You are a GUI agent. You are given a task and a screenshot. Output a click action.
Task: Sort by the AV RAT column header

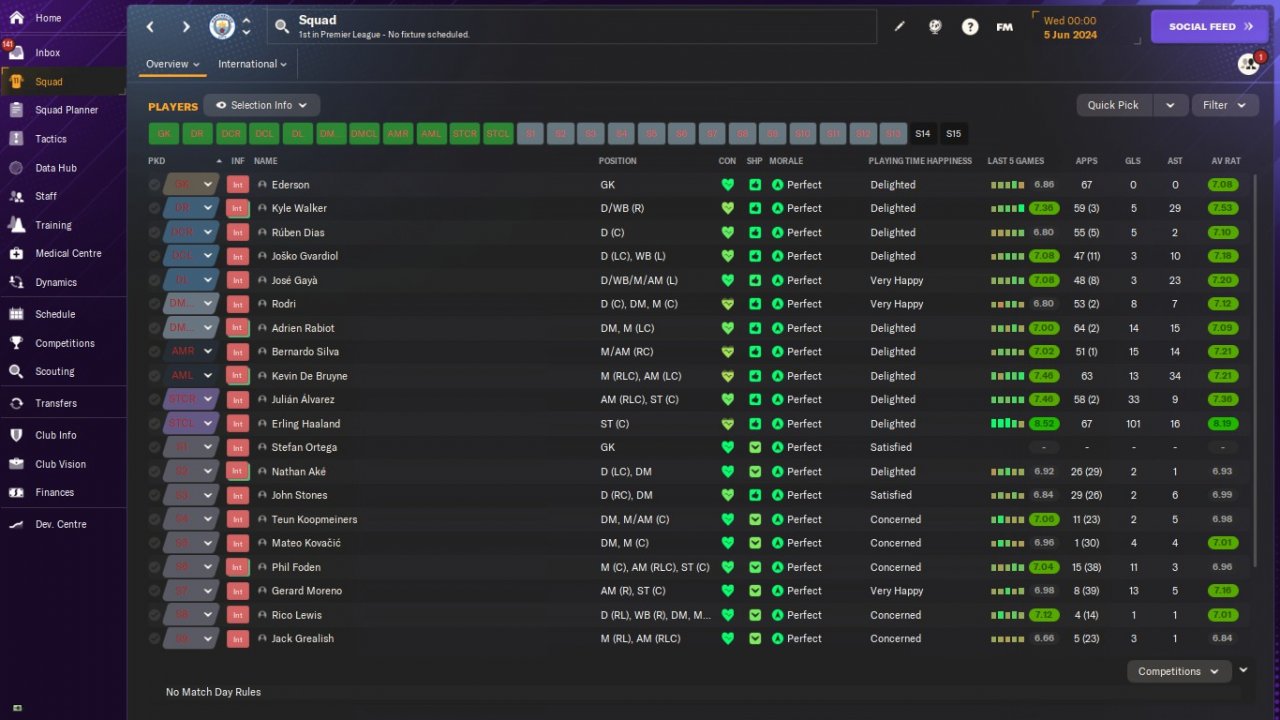point(1225,161)
